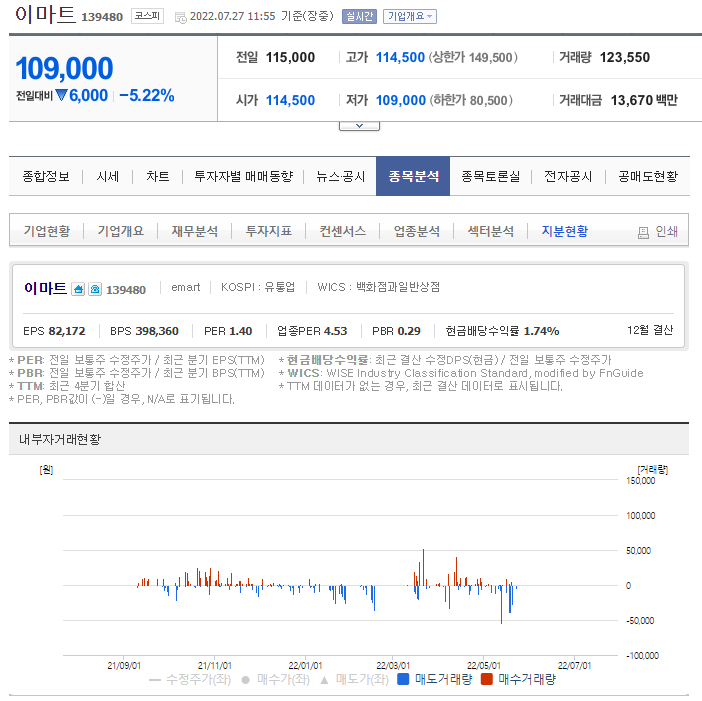Click the tallest red bar in the chart
Screen dimensions: 702x701
pyautogui.click(x=423, y=567)
